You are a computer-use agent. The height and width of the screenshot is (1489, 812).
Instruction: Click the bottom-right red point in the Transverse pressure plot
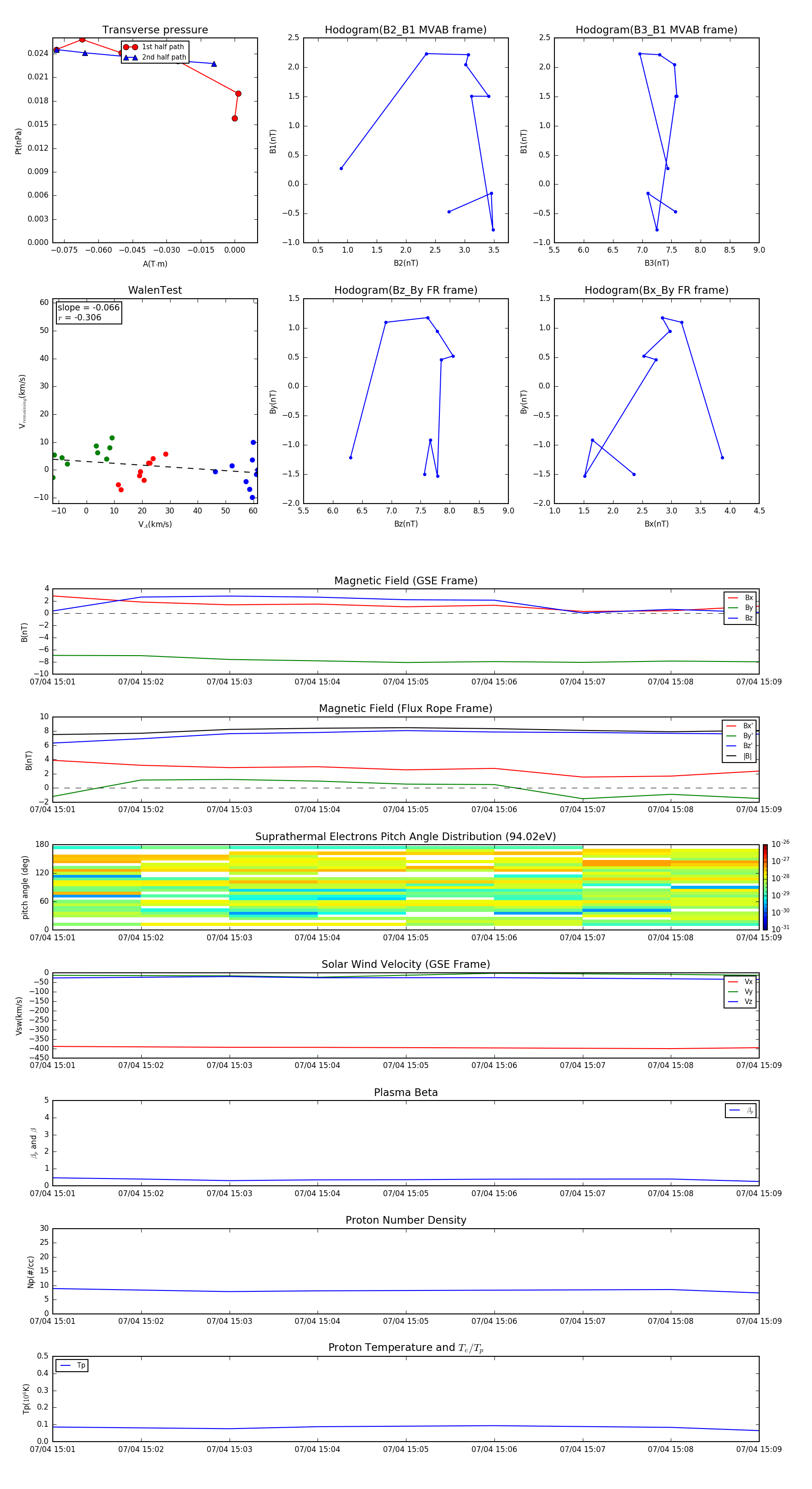(235, 119)
